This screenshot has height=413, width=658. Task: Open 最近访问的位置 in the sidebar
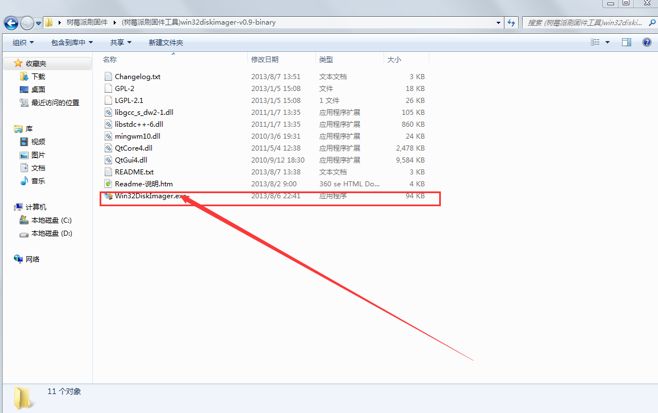pyautogui.click(x=55, y=102)
